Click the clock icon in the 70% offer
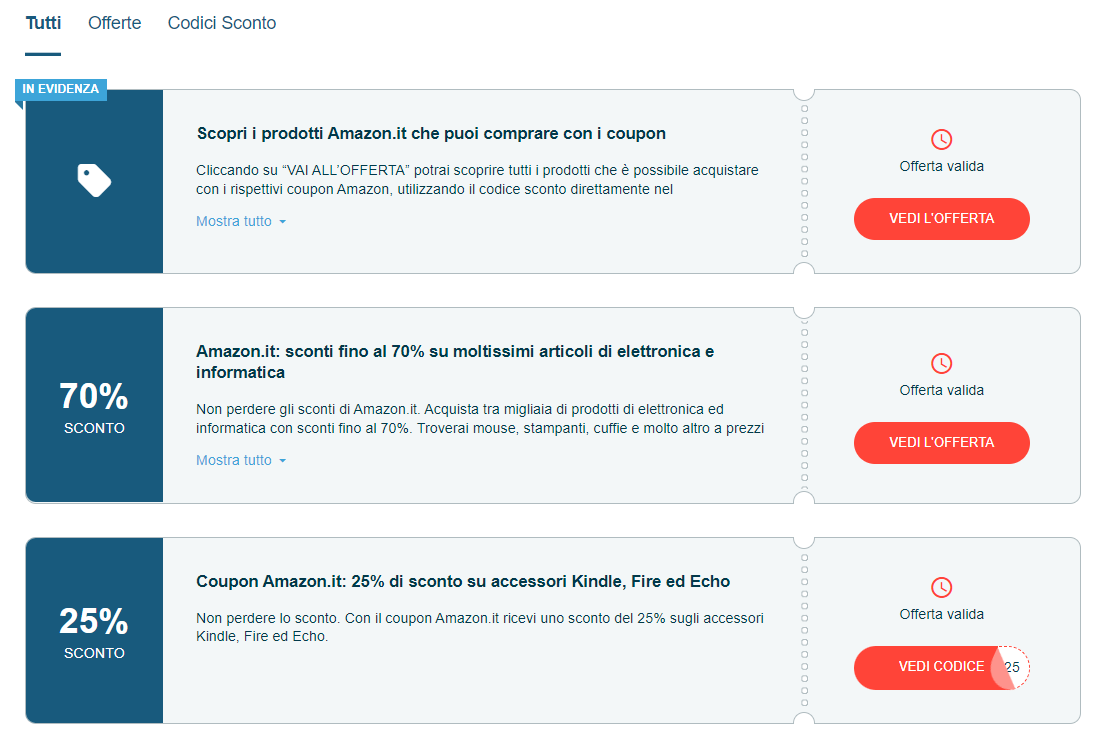The height and width of the screenshot is (748, 1104). click(x=941, y=363)
